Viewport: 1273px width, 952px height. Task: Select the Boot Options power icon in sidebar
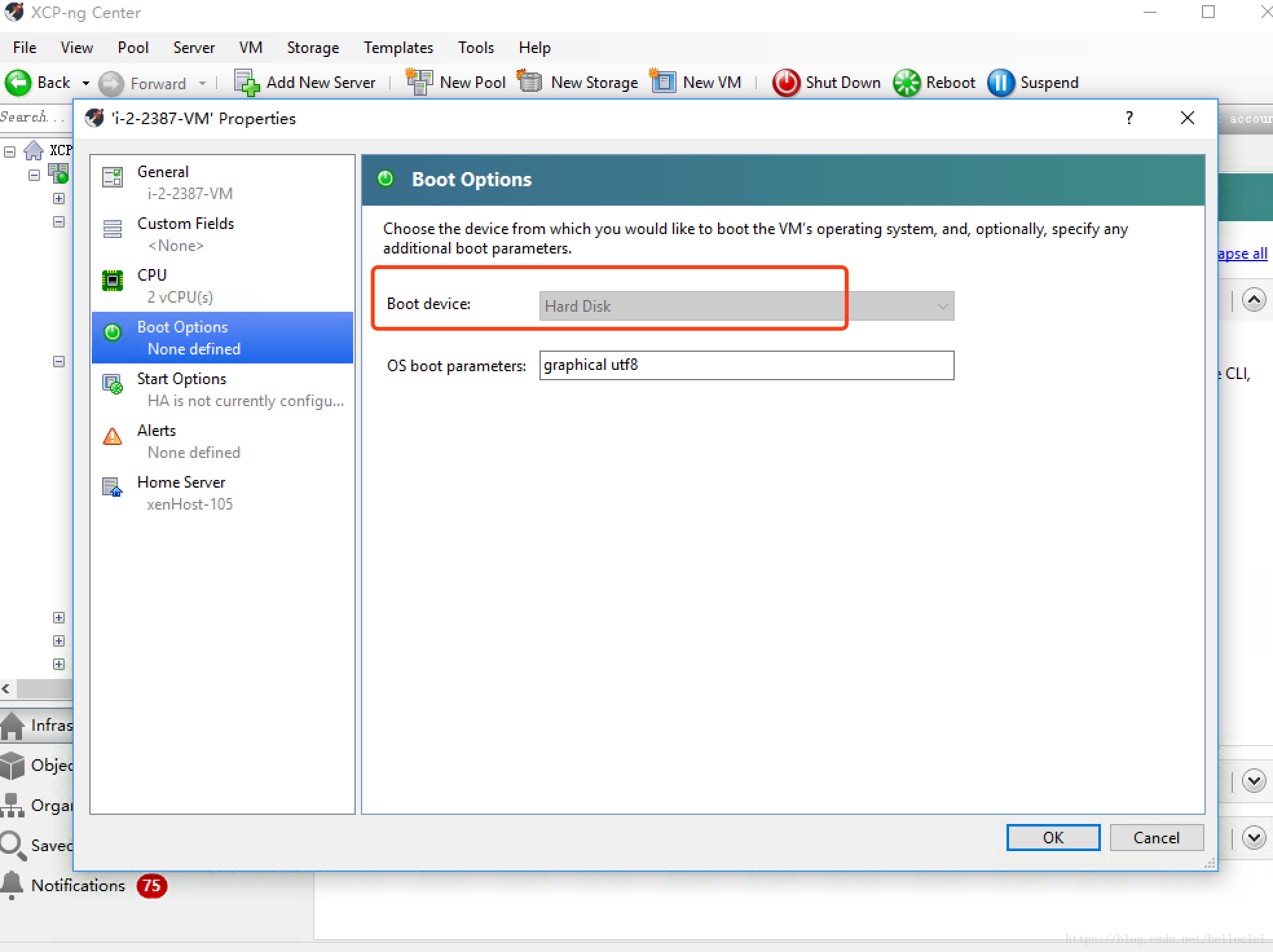click(113, 332)
